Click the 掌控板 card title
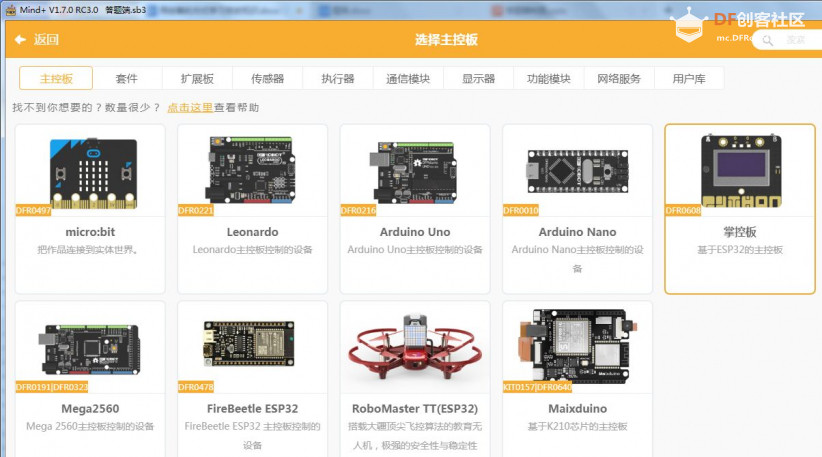This screenshot has height=457, width=822. point(740,232)
